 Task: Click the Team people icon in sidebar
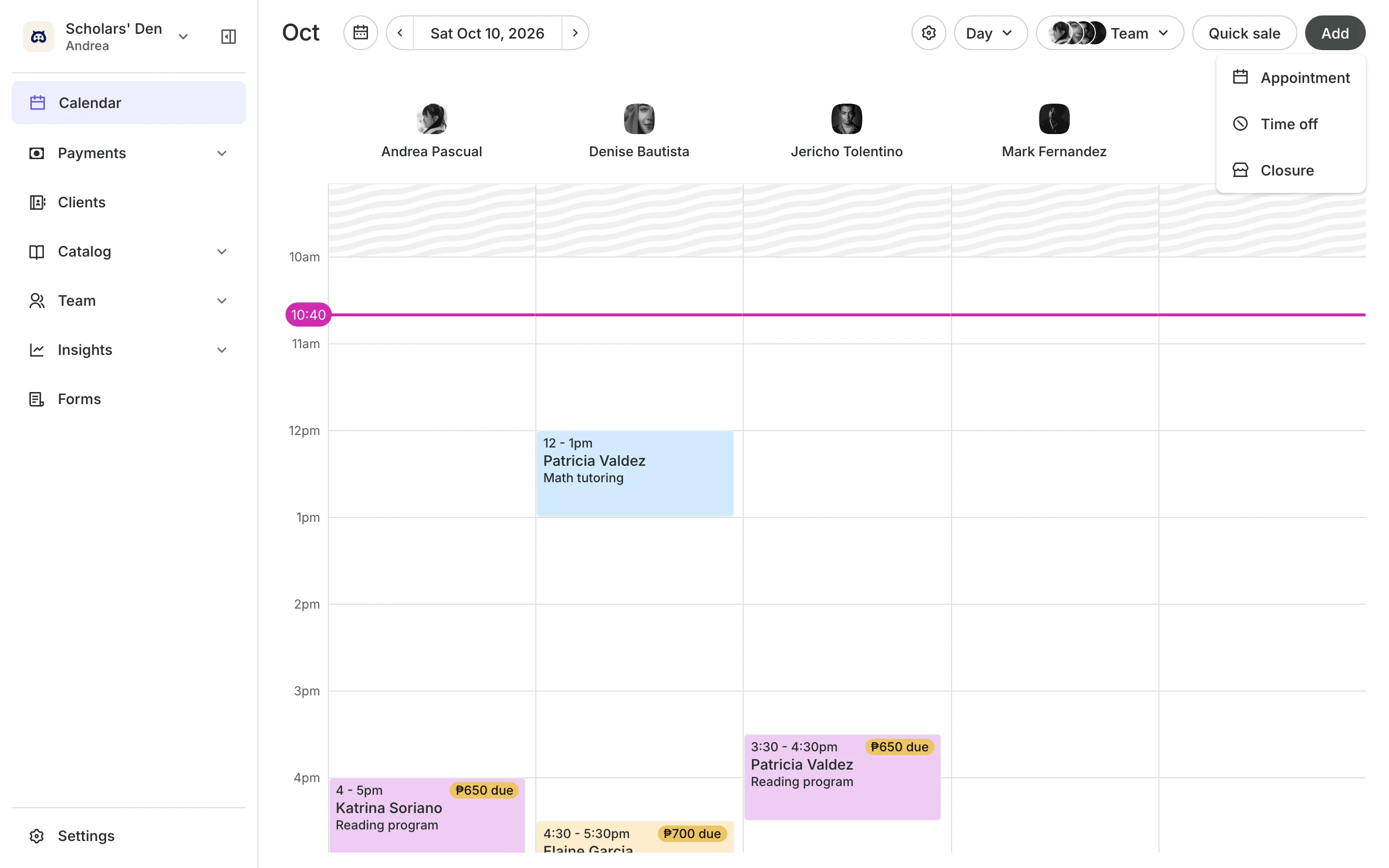click(x=37, y=301)
